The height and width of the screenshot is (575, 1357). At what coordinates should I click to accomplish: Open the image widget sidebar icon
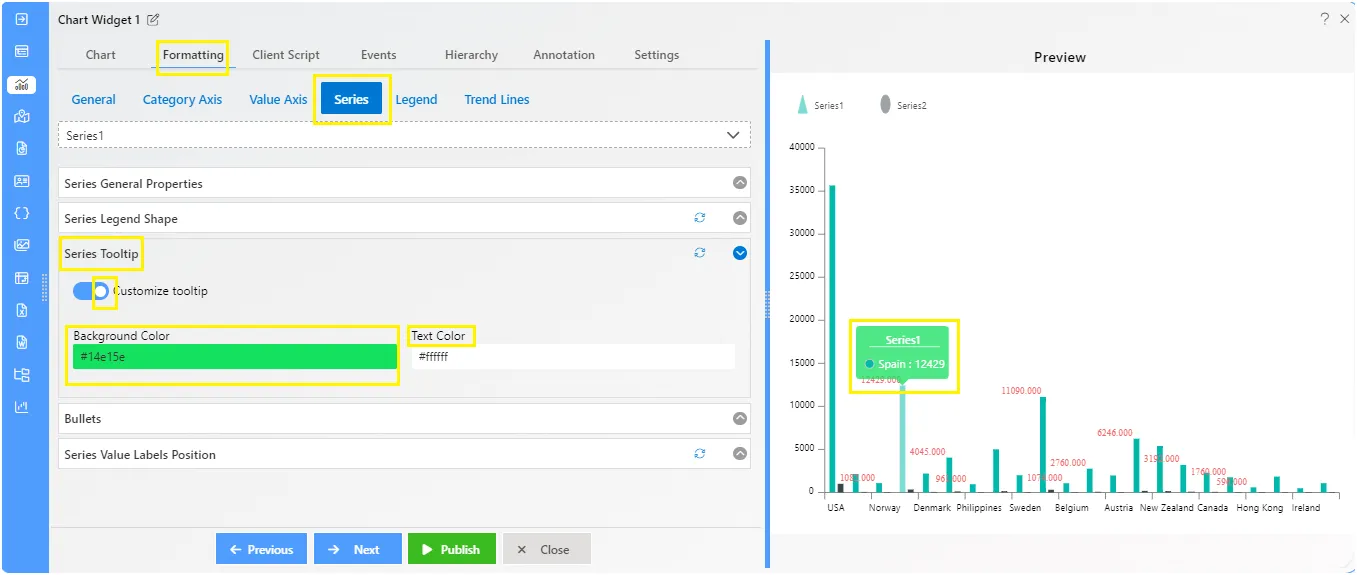(22, 245)
